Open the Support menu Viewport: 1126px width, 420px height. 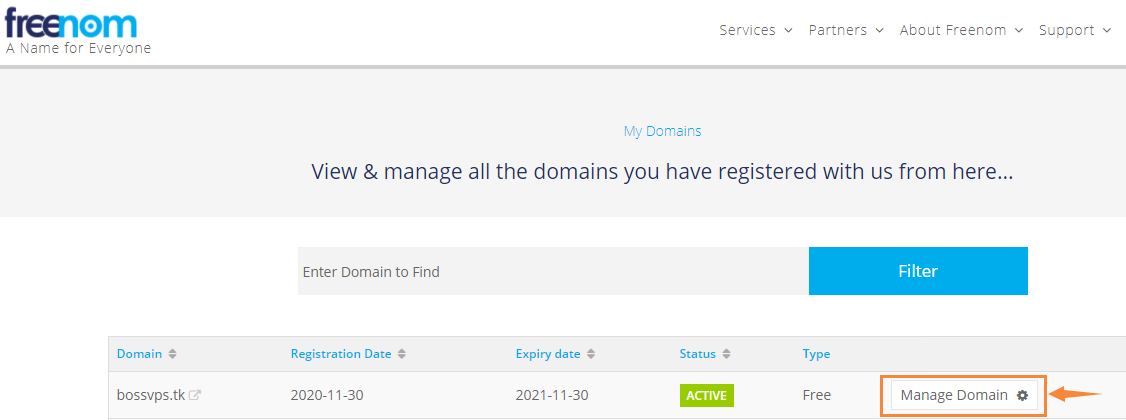click(x=1074, y=30)
